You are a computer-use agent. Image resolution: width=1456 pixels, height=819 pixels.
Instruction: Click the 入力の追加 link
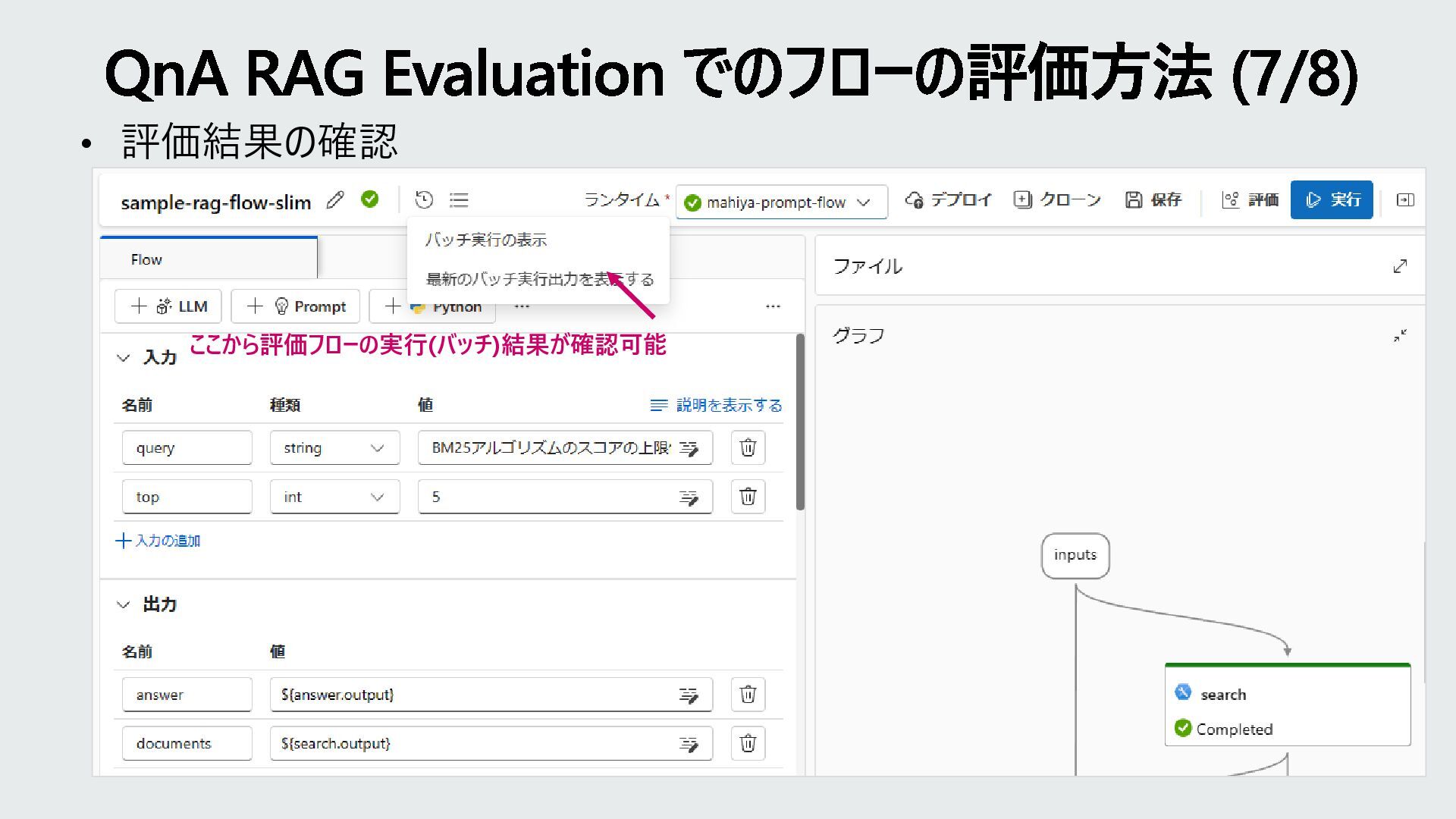pos(158,541)
